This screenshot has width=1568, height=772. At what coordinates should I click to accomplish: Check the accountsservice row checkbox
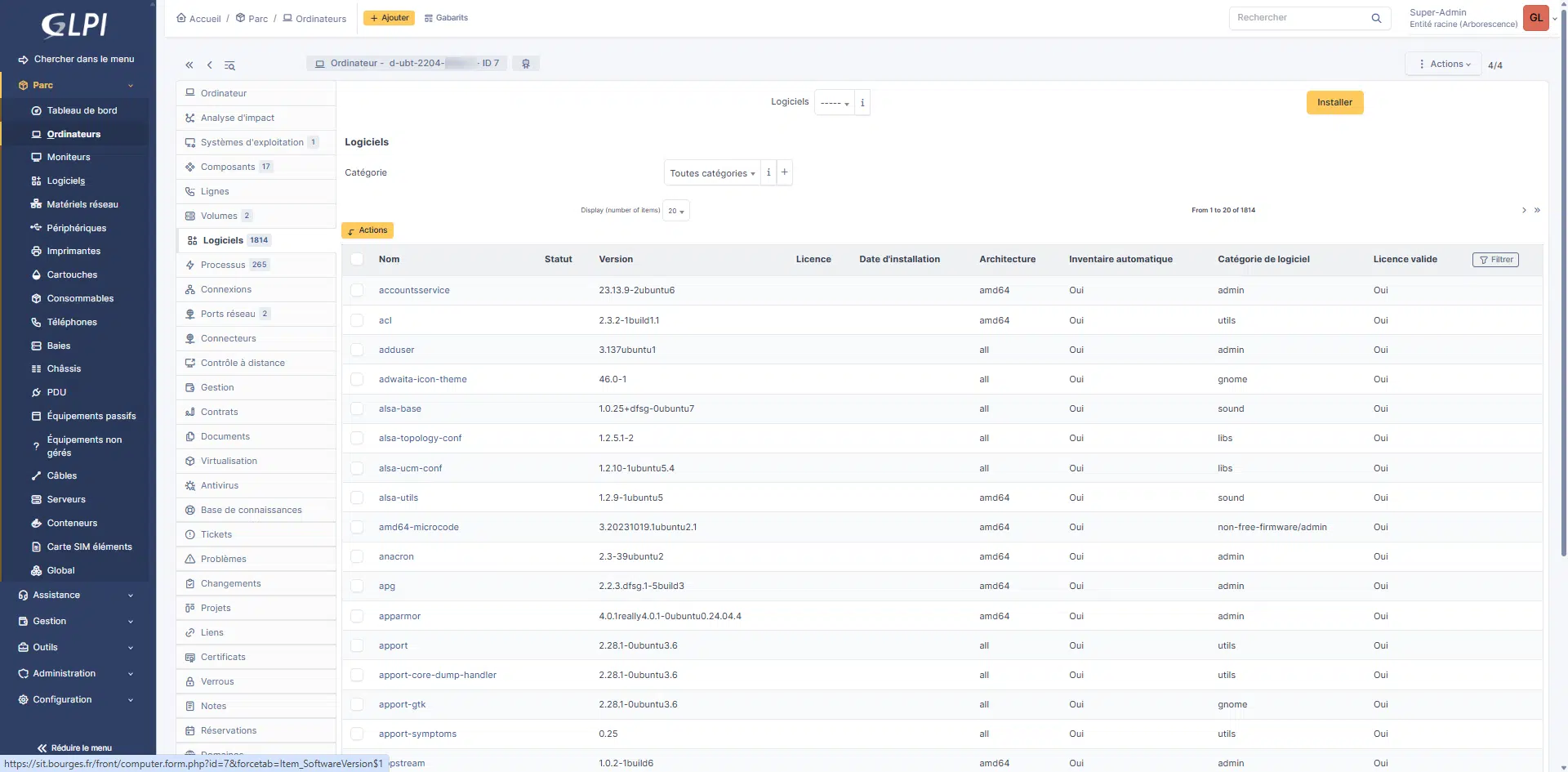point(357,290)
